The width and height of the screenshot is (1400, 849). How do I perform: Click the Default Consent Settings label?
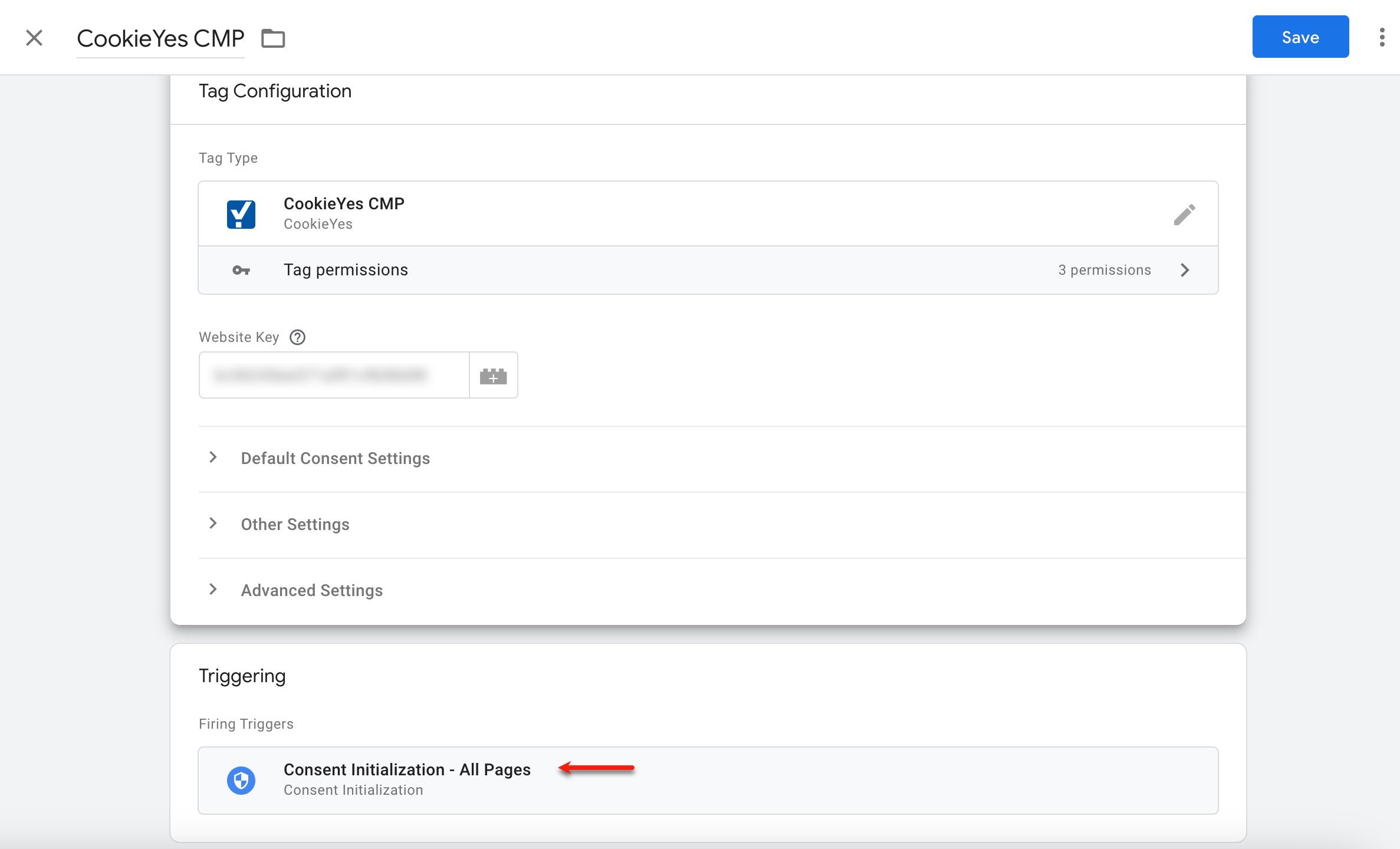[336, 458]
